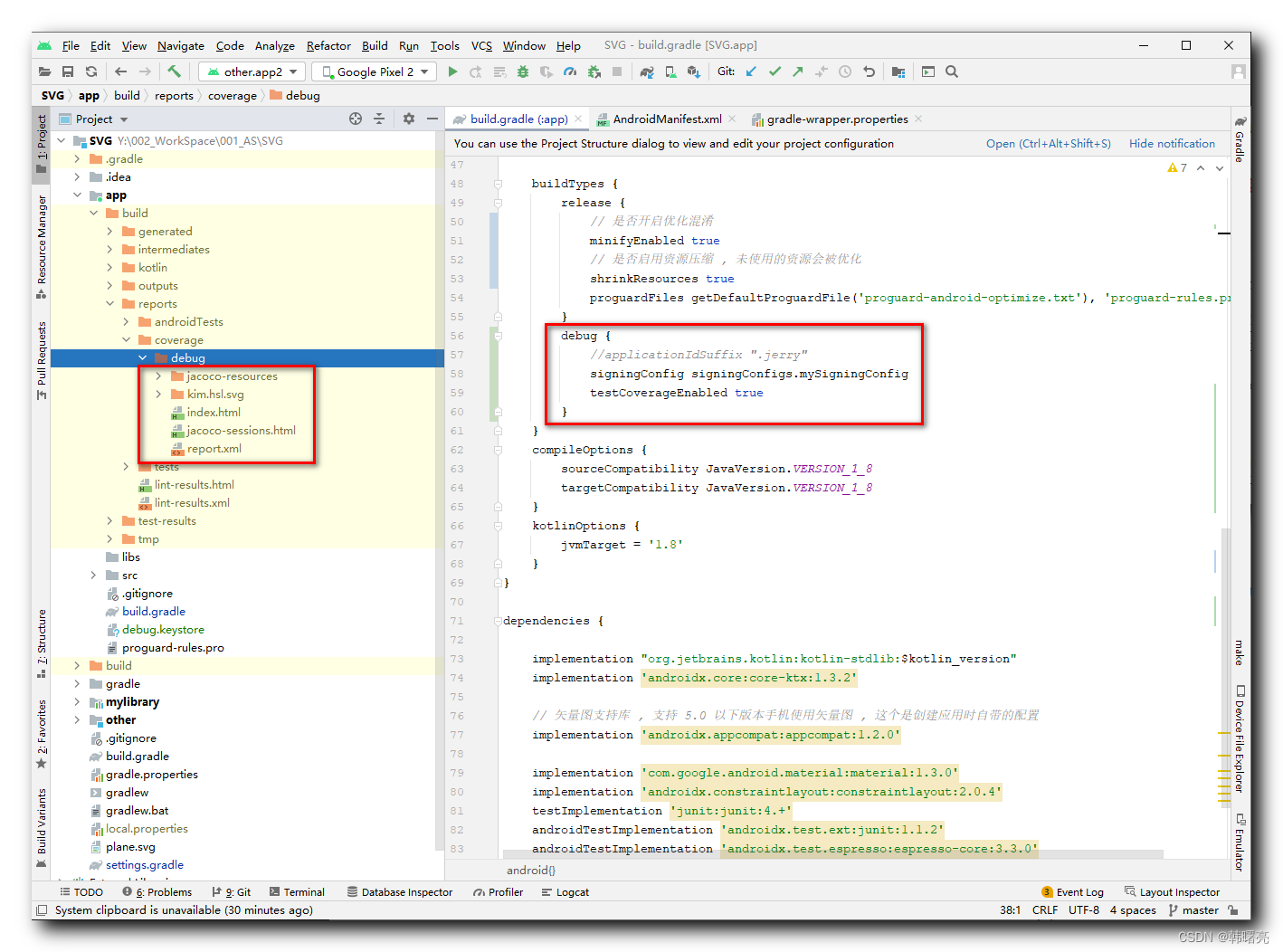Open the VCS menu
Screen dimensions: 1283x952
point(481,45)
